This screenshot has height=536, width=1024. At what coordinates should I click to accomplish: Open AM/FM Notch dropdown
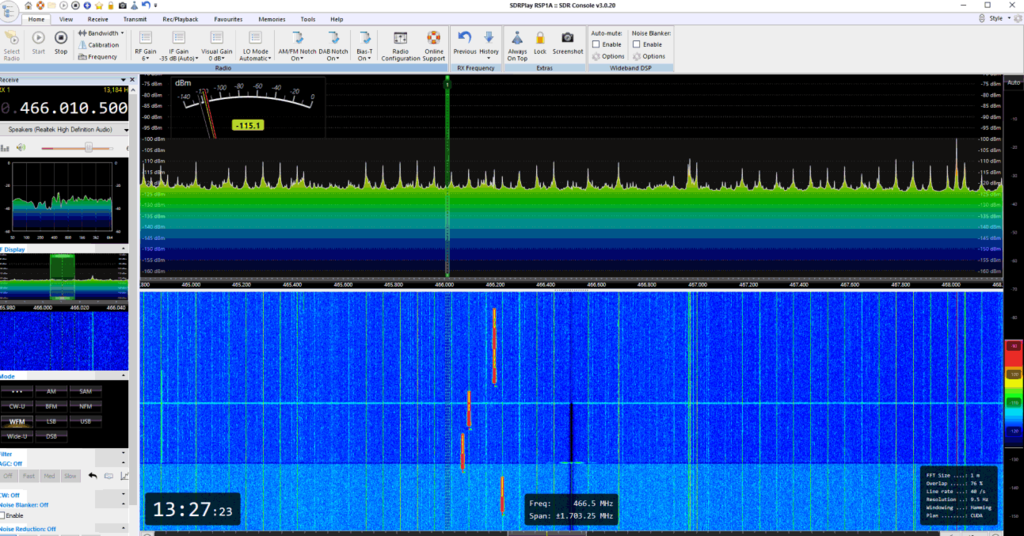(297, 46)
